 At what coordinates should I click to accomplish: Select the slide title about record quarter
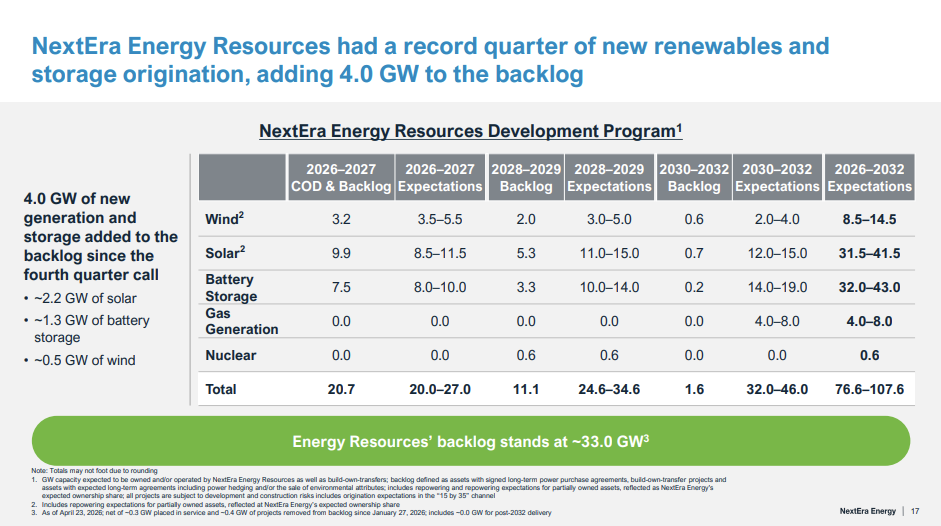430,60
